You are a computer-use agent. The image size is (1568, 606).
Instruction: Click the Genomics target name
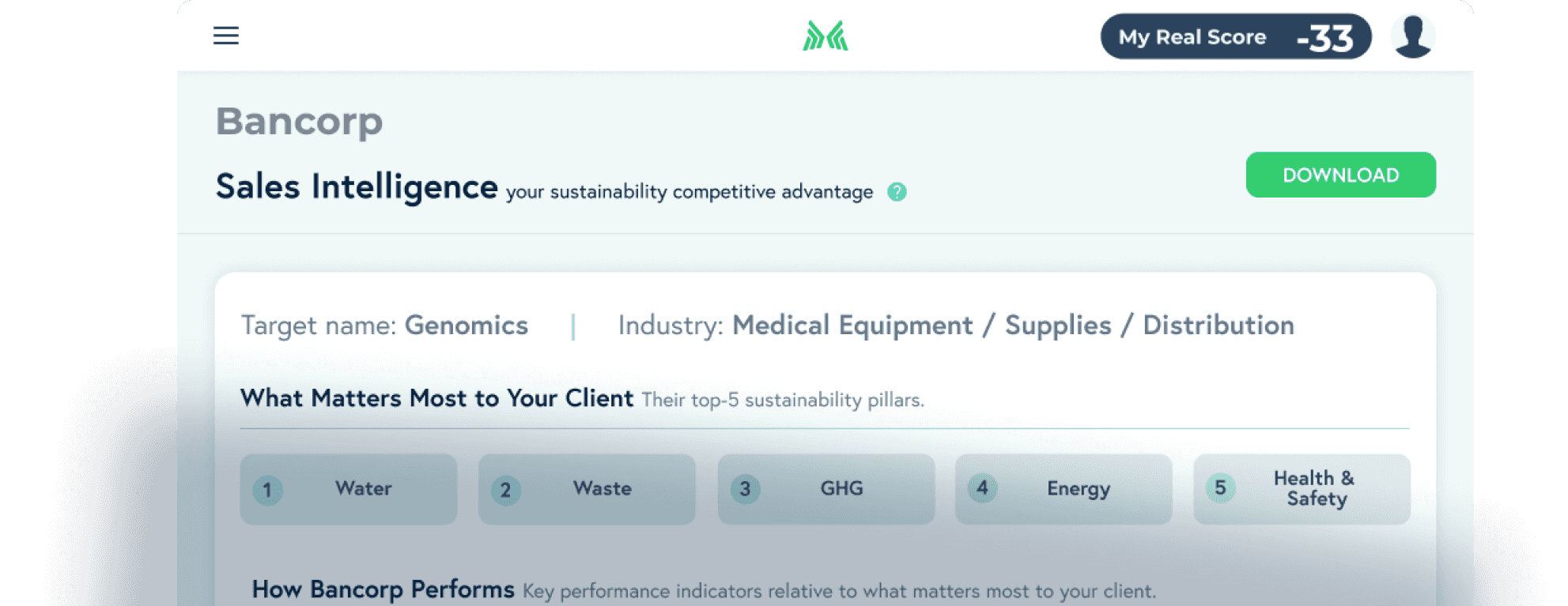coord(466,326)
